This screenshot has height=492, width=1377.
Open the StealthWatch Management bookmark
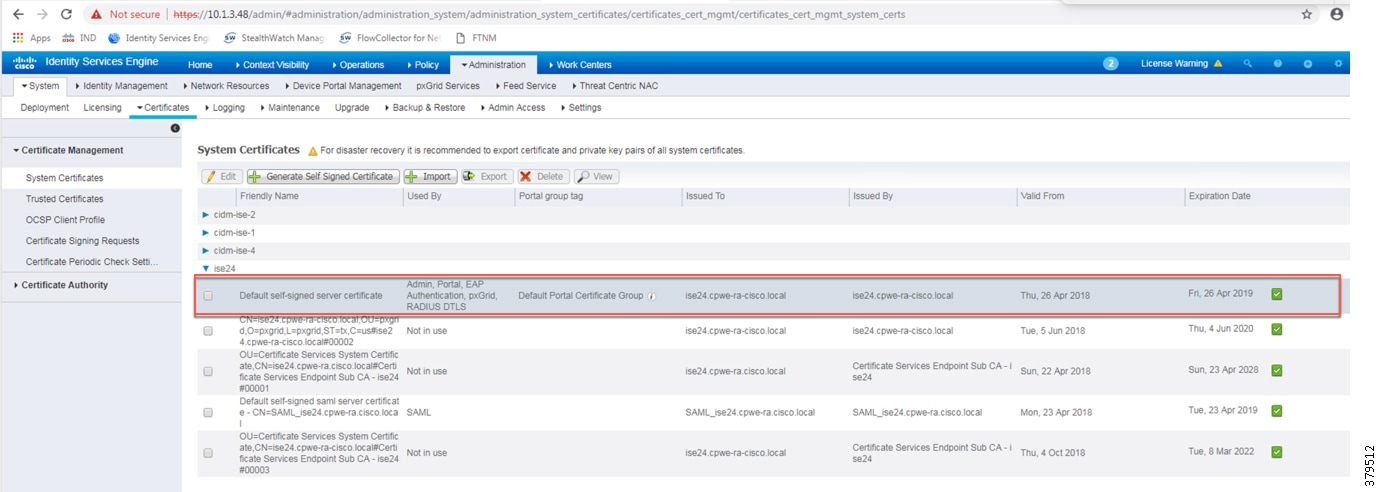click(x=275, y=38)
